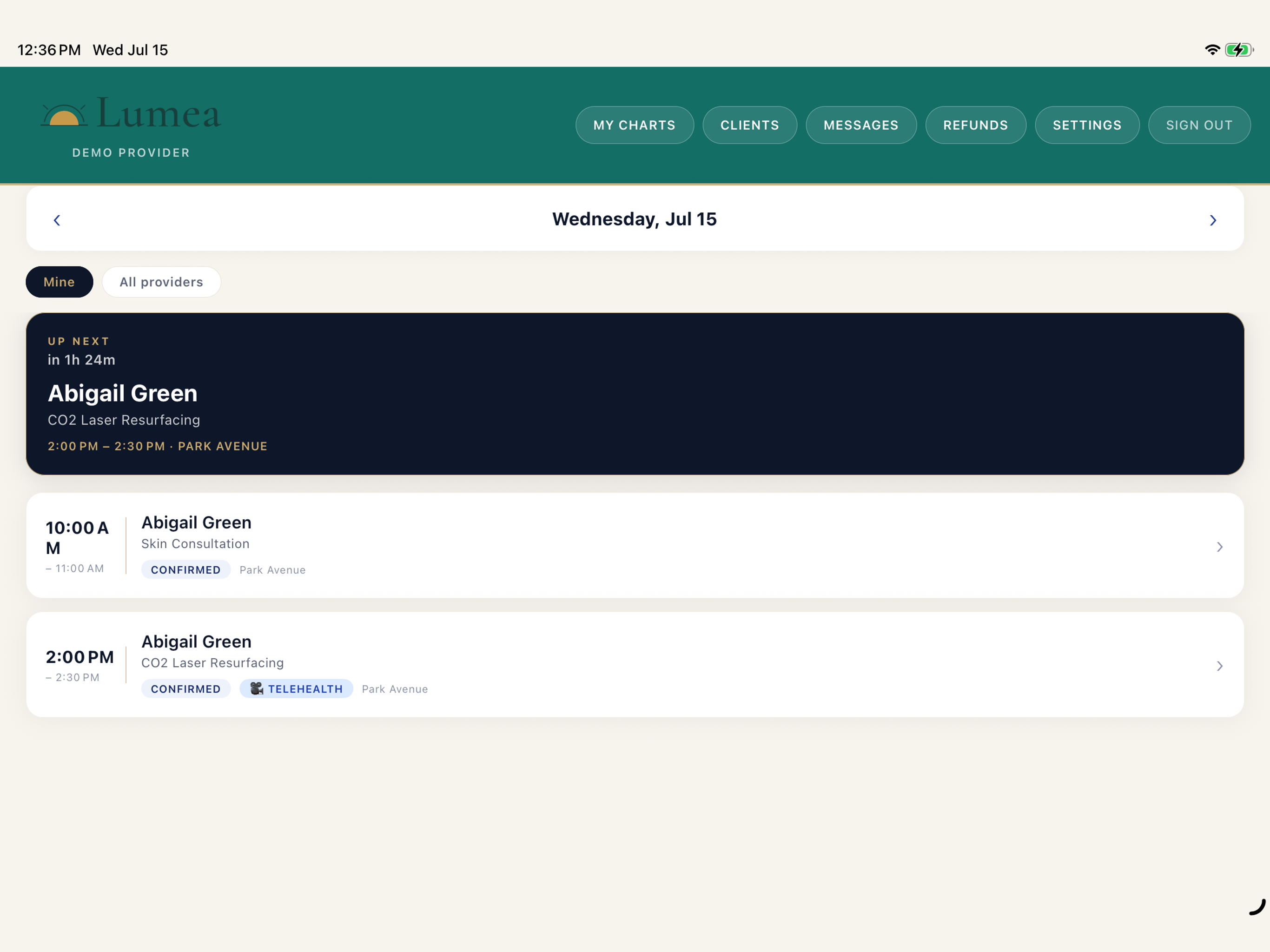The image size is (1270, 952).
Task: Click Abigail Green in Skin Consultation row
Action: [x=196, y=522]
